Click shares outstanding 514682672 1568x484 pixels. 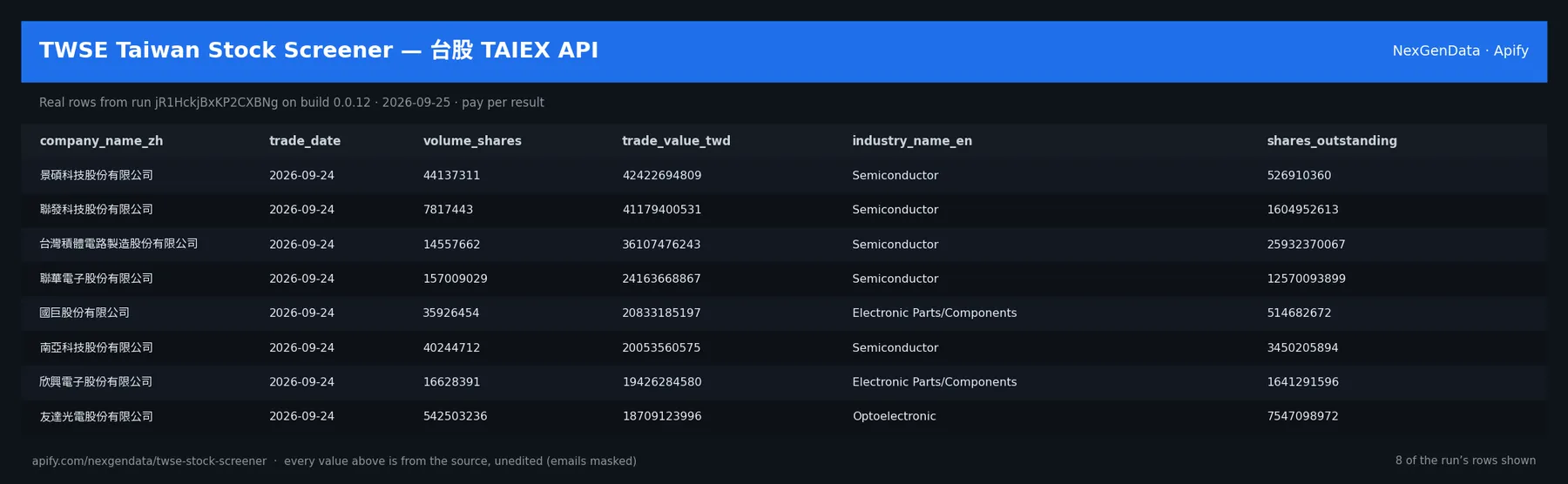(x=1299, y=313)
